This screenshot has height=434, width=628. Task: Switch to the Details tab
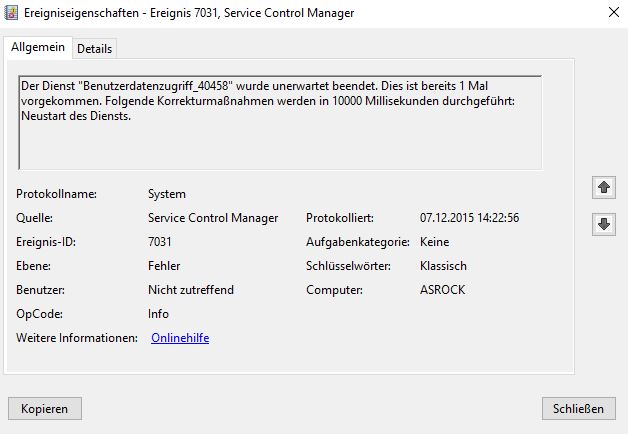coord(95,48)
